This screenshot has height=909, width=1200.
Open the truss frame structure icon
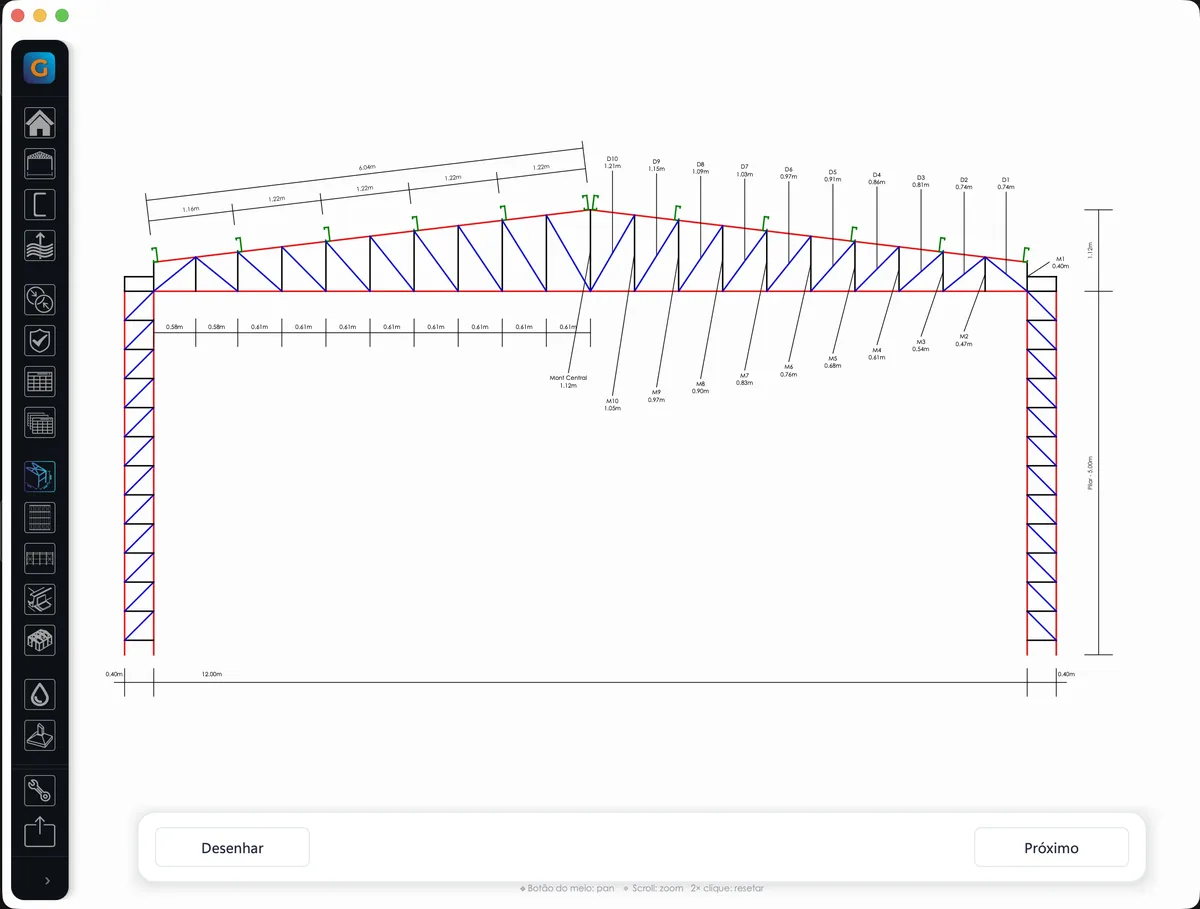coord(40,164)
